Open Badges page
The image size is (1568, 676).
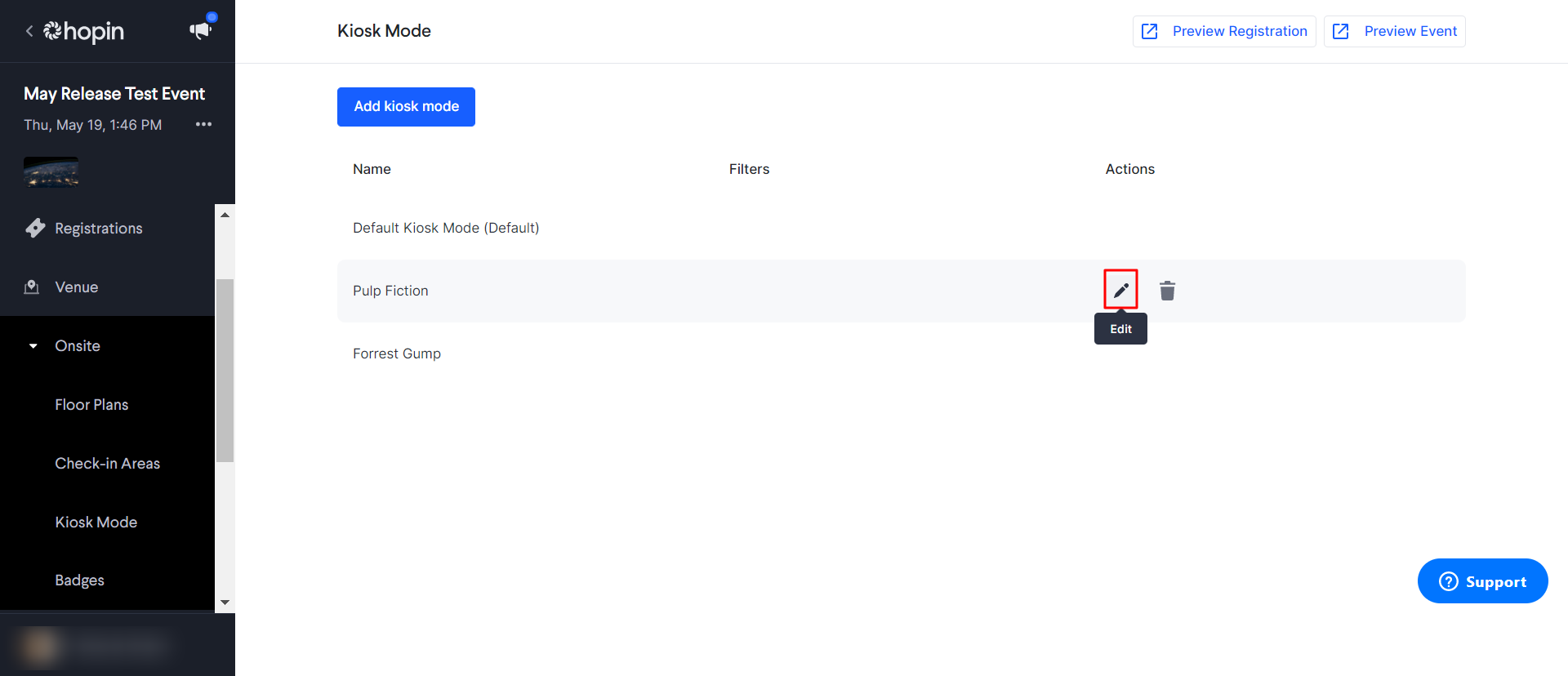(x=79, y=580)
